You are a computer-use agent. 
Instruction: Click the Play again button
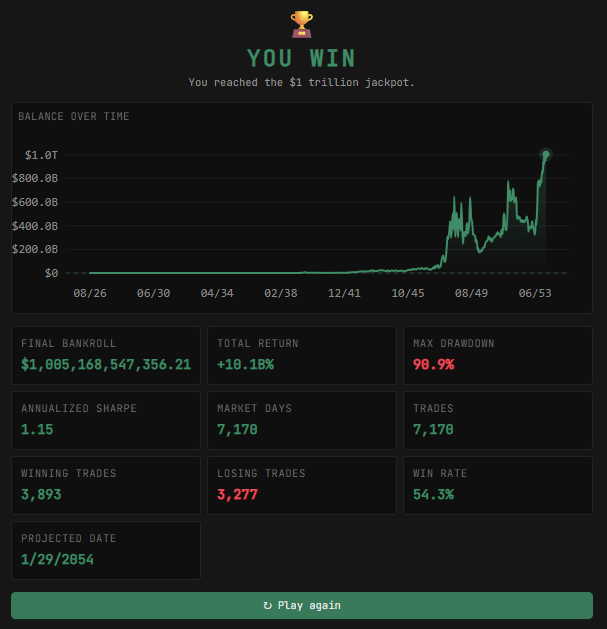[302, 605]
